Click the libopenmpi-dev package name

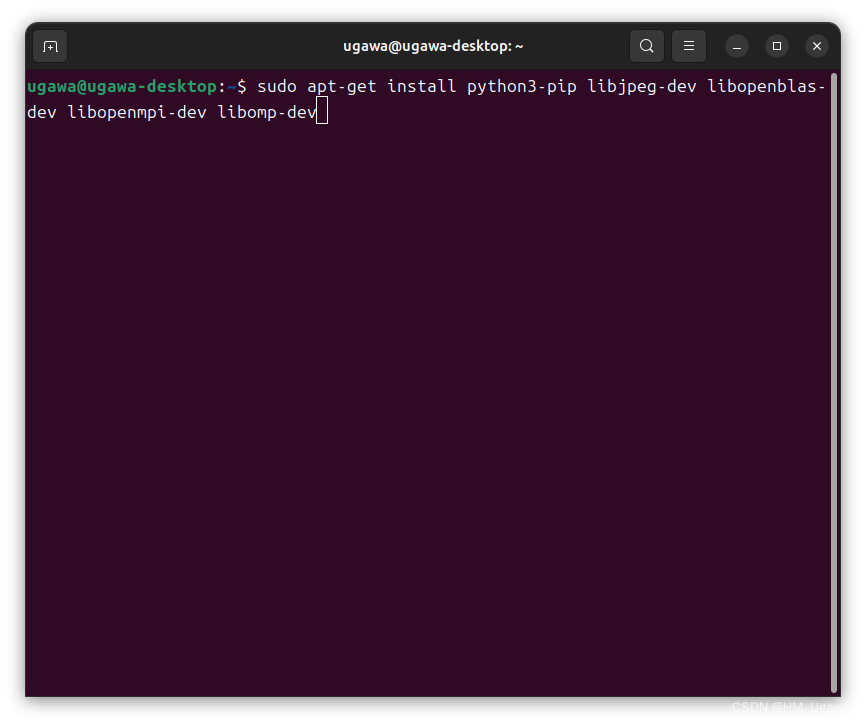click(x=137, y=112)
